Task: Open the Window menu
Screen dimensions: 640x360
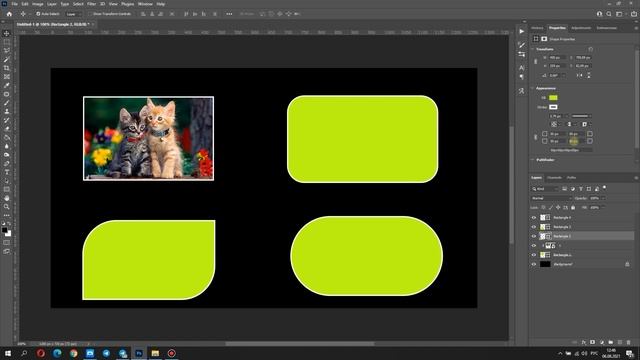Action: click(145, 4)
